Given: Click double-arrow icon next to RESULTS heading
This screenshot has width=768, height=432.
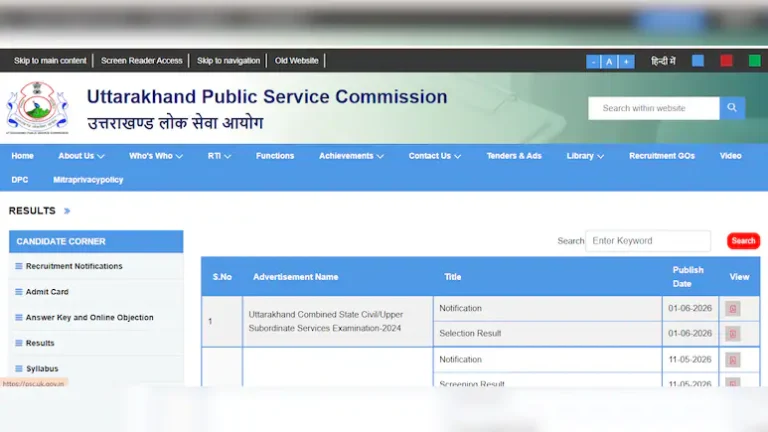Looking at the screenshot, I should (x=67, y=211).
